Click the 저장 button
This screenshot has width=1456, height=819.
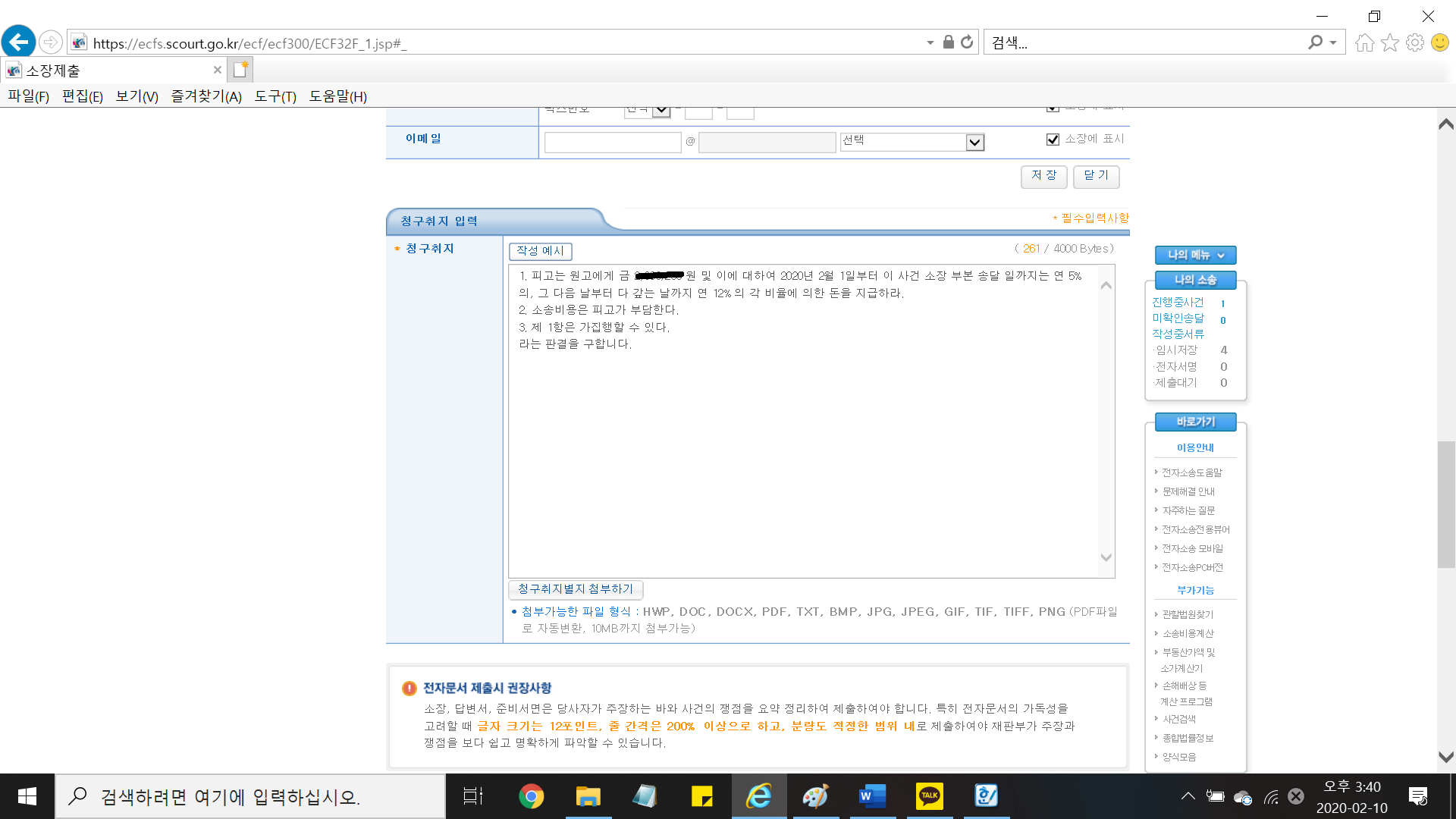coord(1043,176)
